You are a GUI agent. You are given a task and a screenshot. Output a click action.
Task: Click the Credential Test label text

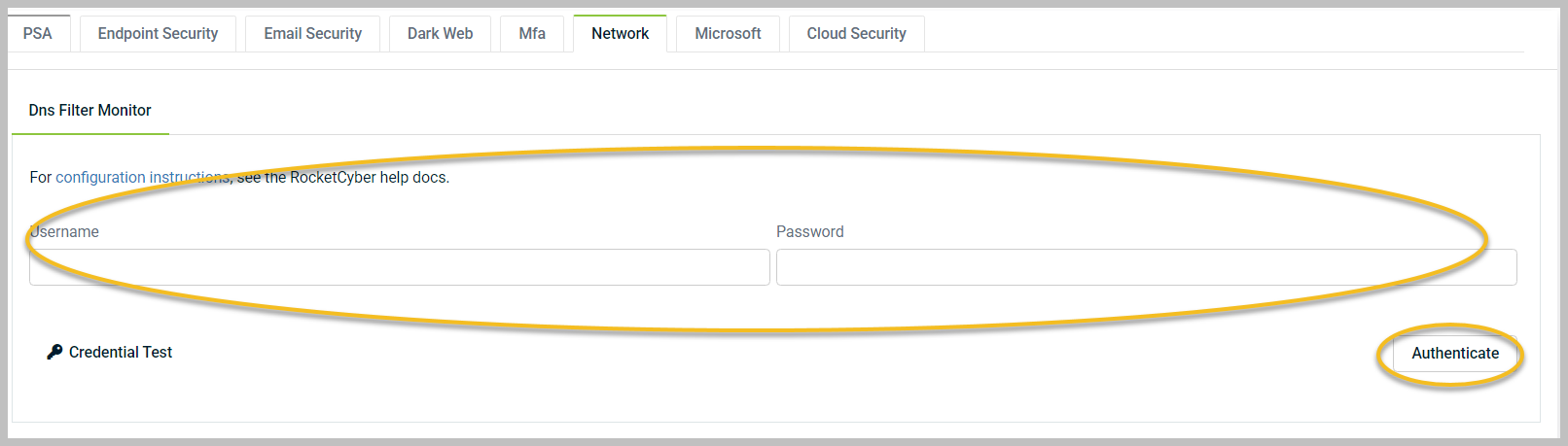click(x=121, y=352)
